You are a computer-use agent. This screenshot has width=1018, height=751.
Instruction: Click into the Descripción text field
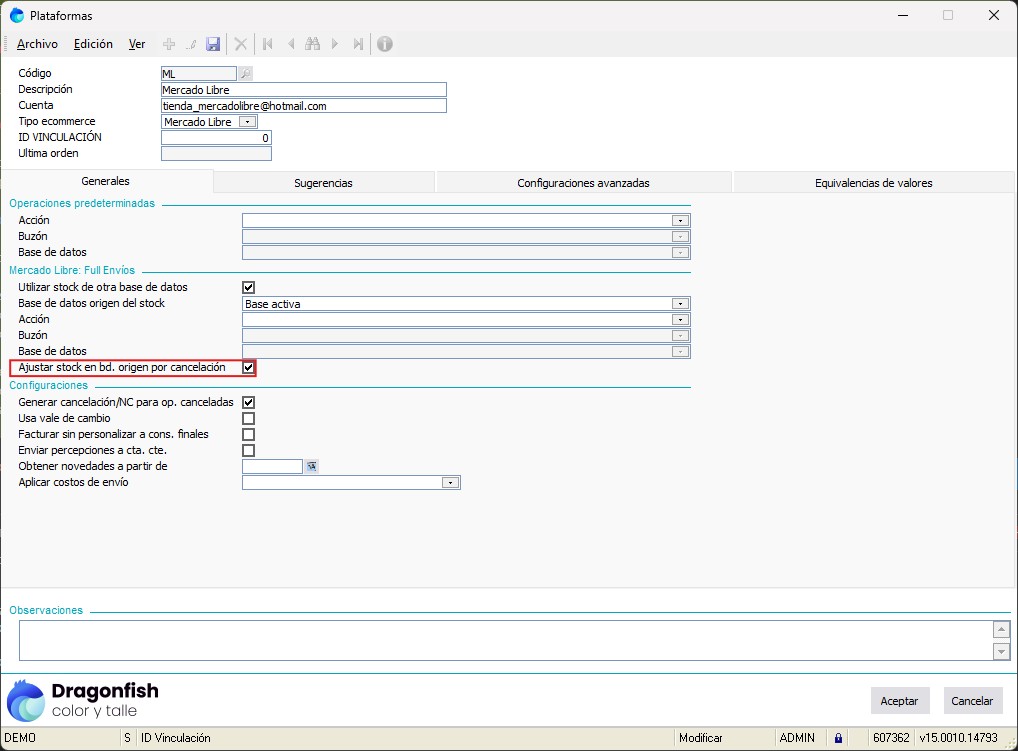[x=303, y=89]
